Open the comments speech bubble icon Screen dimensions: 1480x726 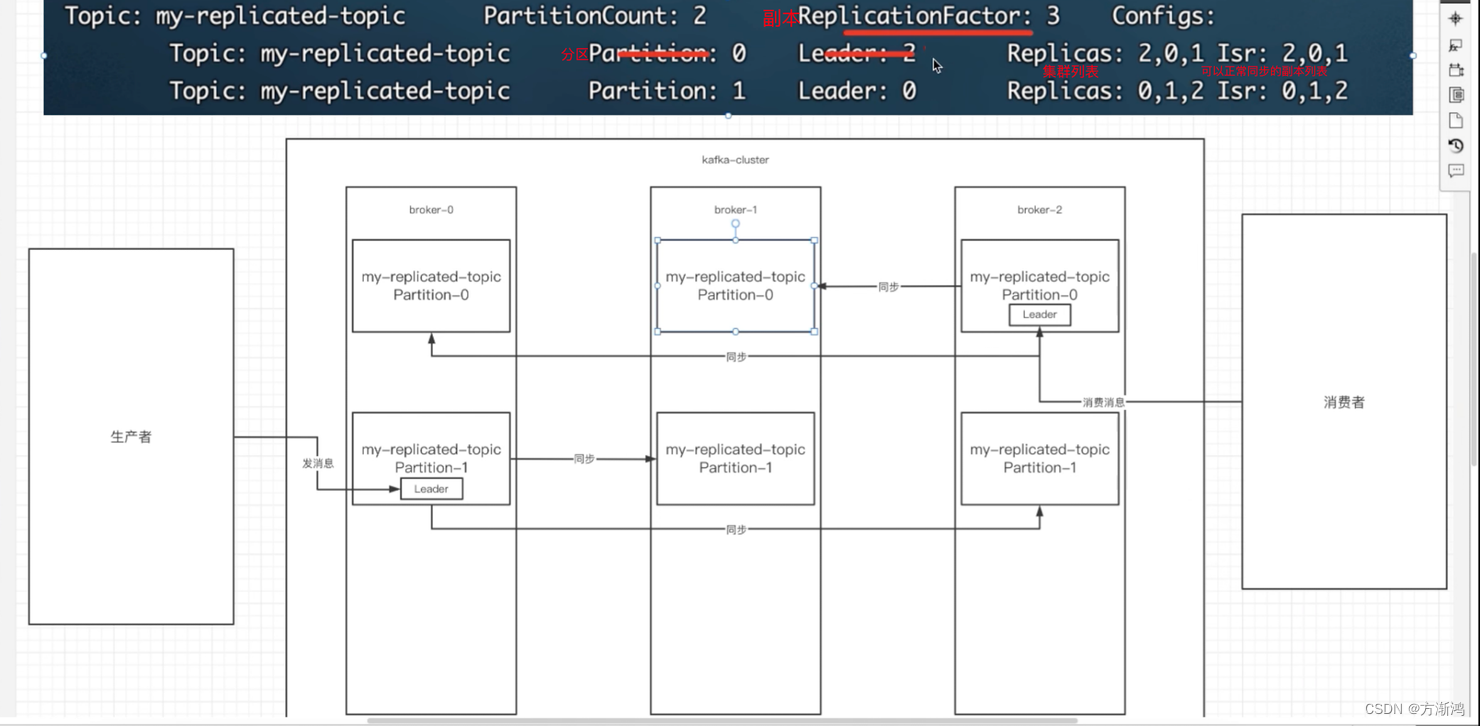click(x=1455, y=171)
